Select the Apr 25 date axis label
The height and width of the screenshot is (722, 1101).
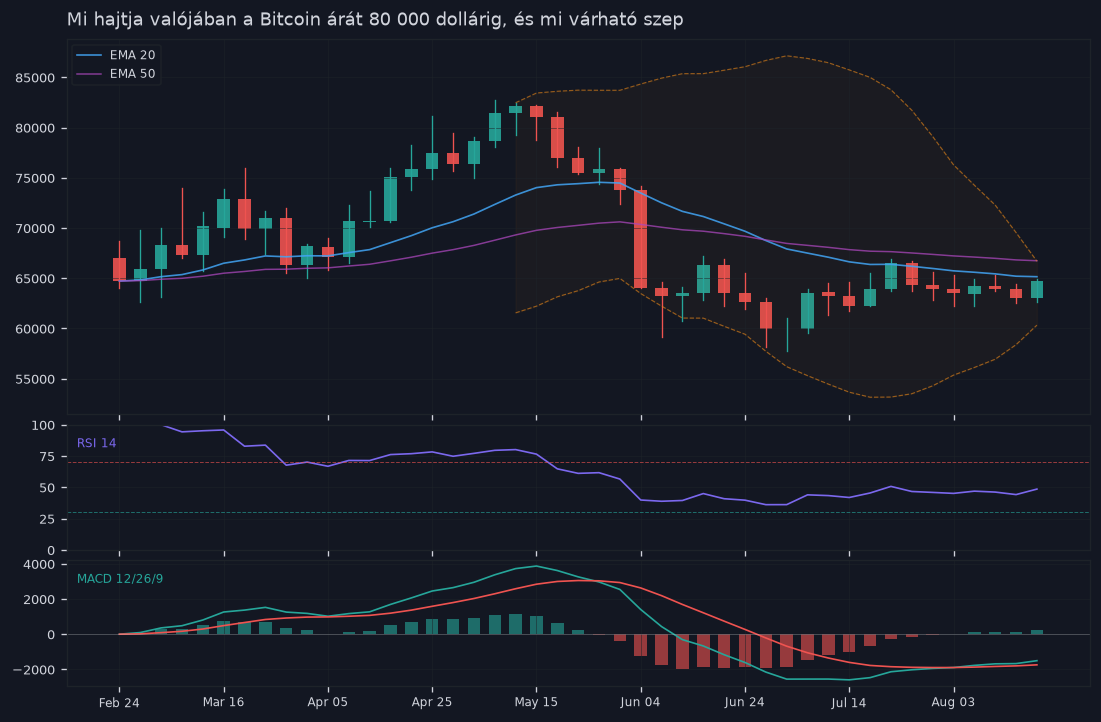click(432, 702)
